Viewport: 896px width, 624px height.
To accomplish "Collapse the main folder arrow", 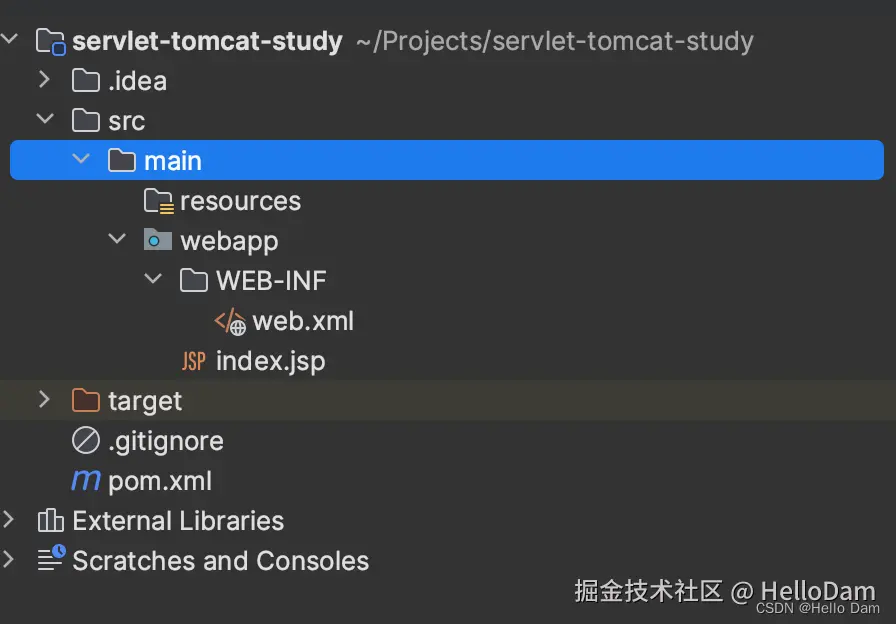I will pos(81,160).
